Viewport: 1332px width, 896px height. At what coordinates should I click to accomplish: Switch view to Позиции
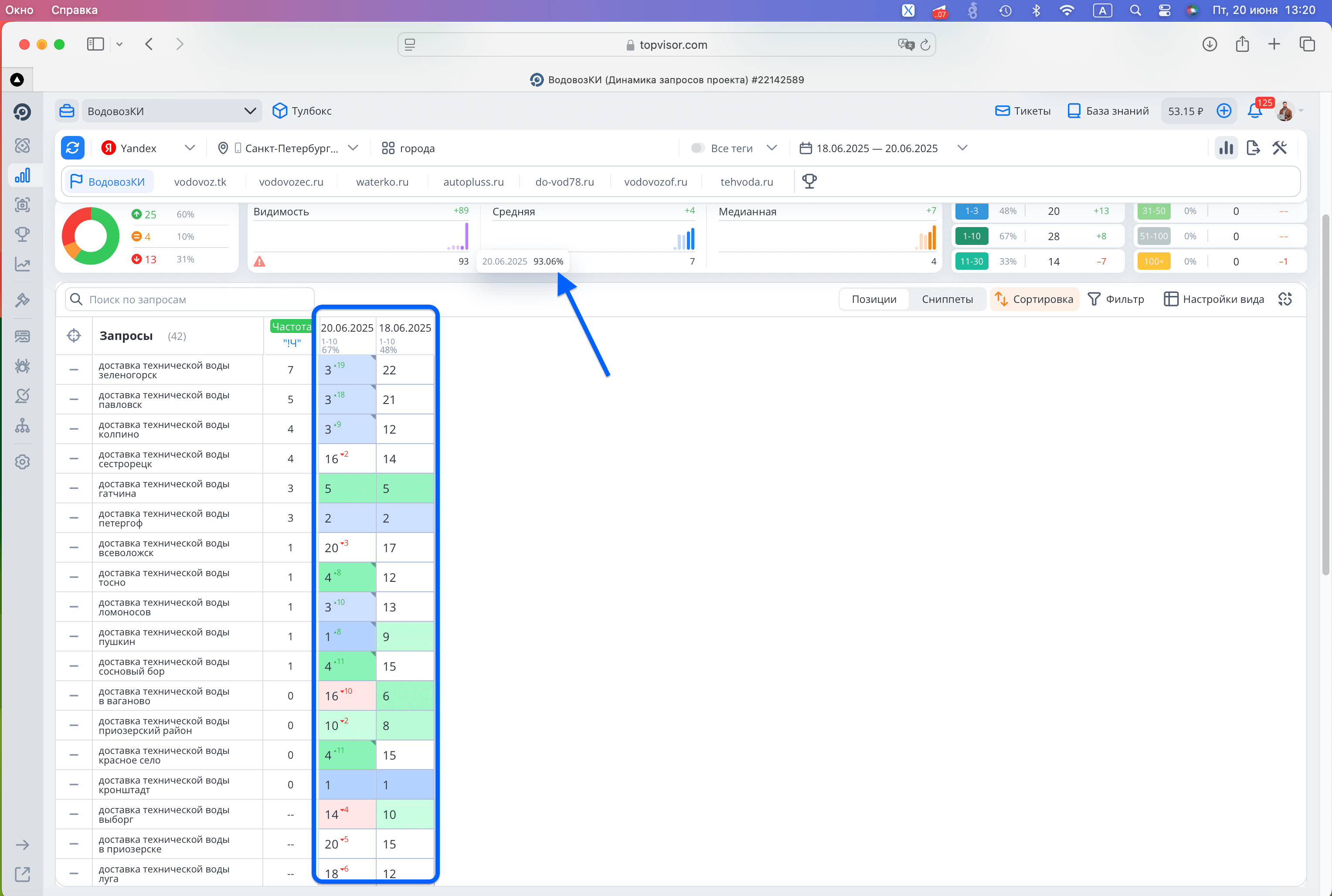tap(874, 299)
